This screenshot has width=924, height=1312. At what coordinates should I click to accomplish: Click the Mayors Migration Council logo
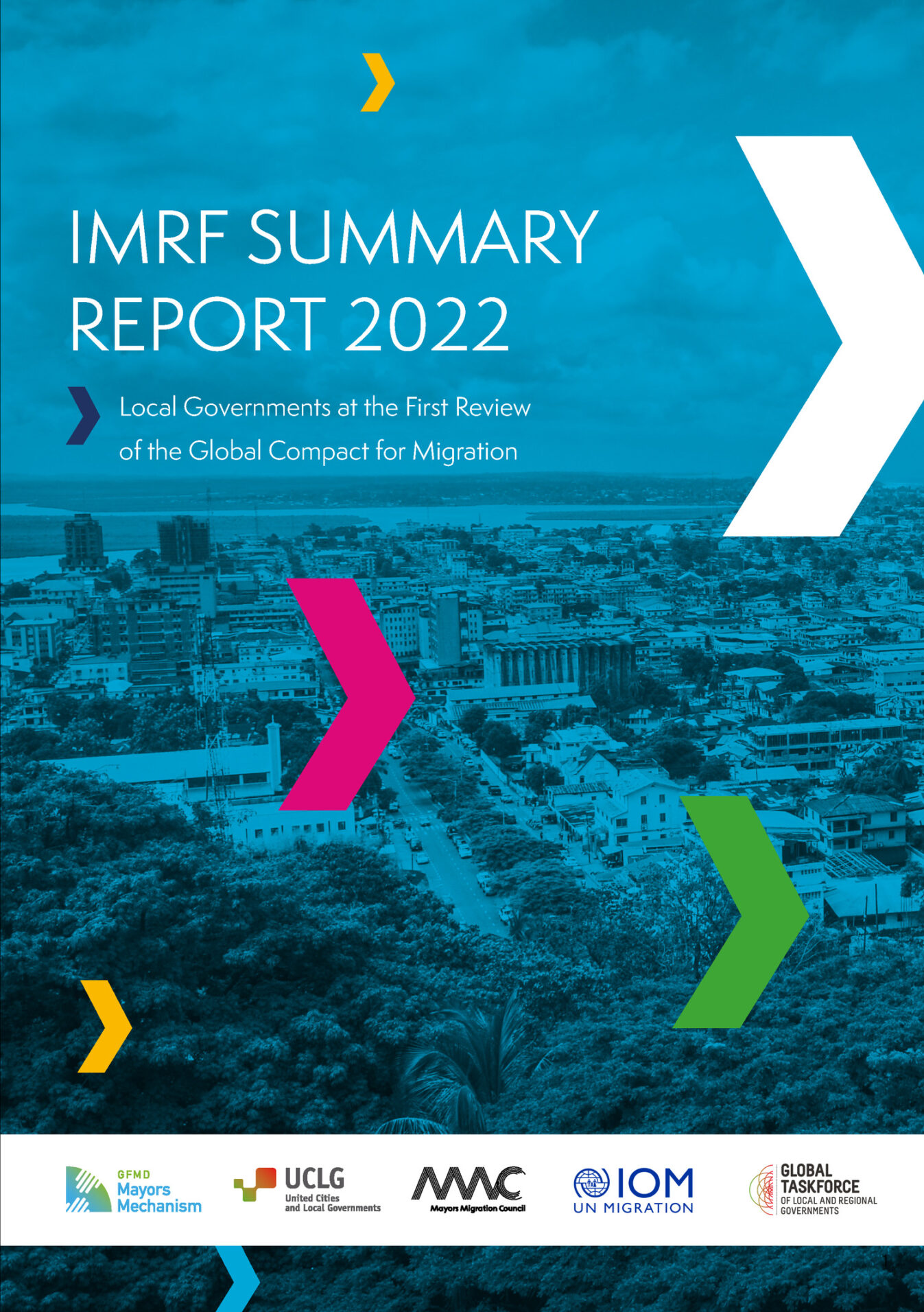point(469,1190)
